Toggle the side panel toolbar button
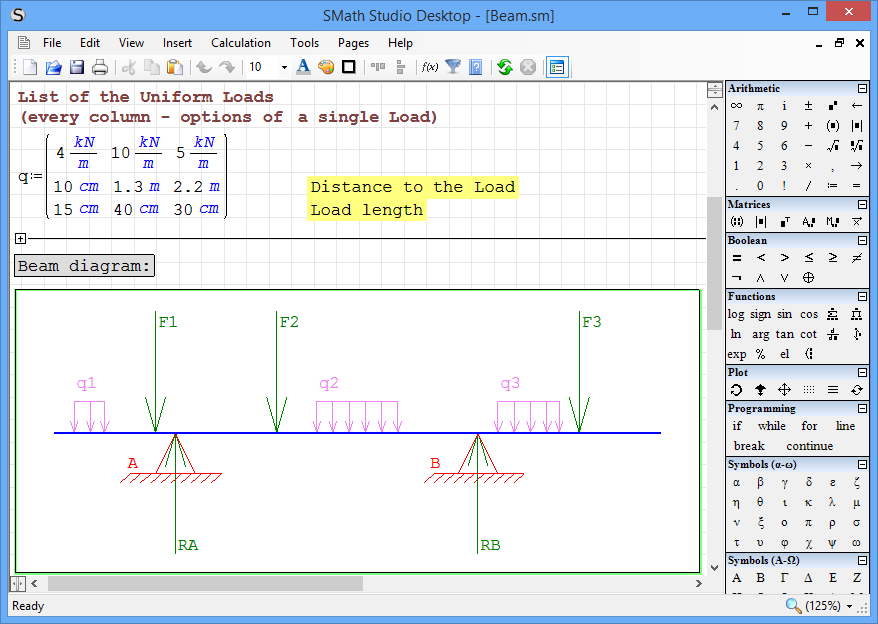 pos(557,67)
